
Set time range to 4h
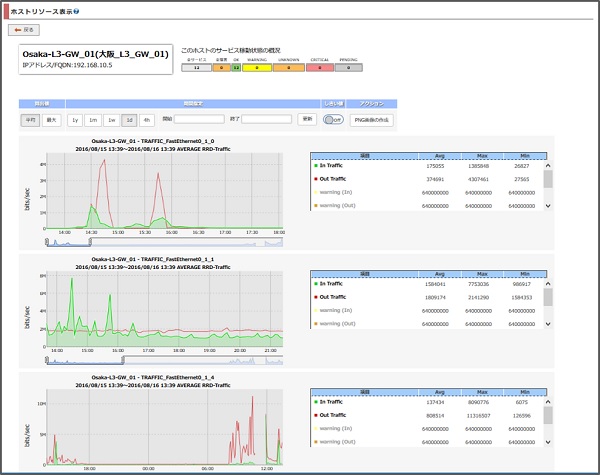tap(147, 120)
